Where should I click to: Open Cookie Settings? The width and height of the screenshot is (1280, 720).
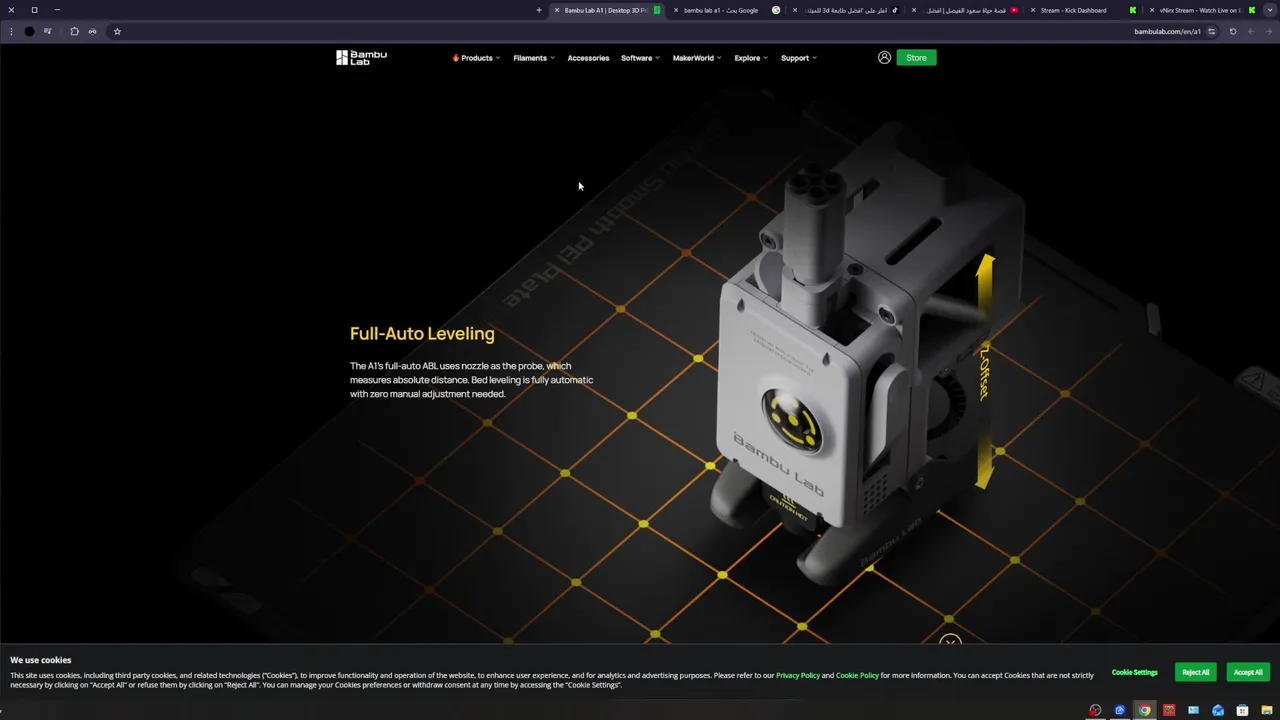click(x=1135, y=672)
